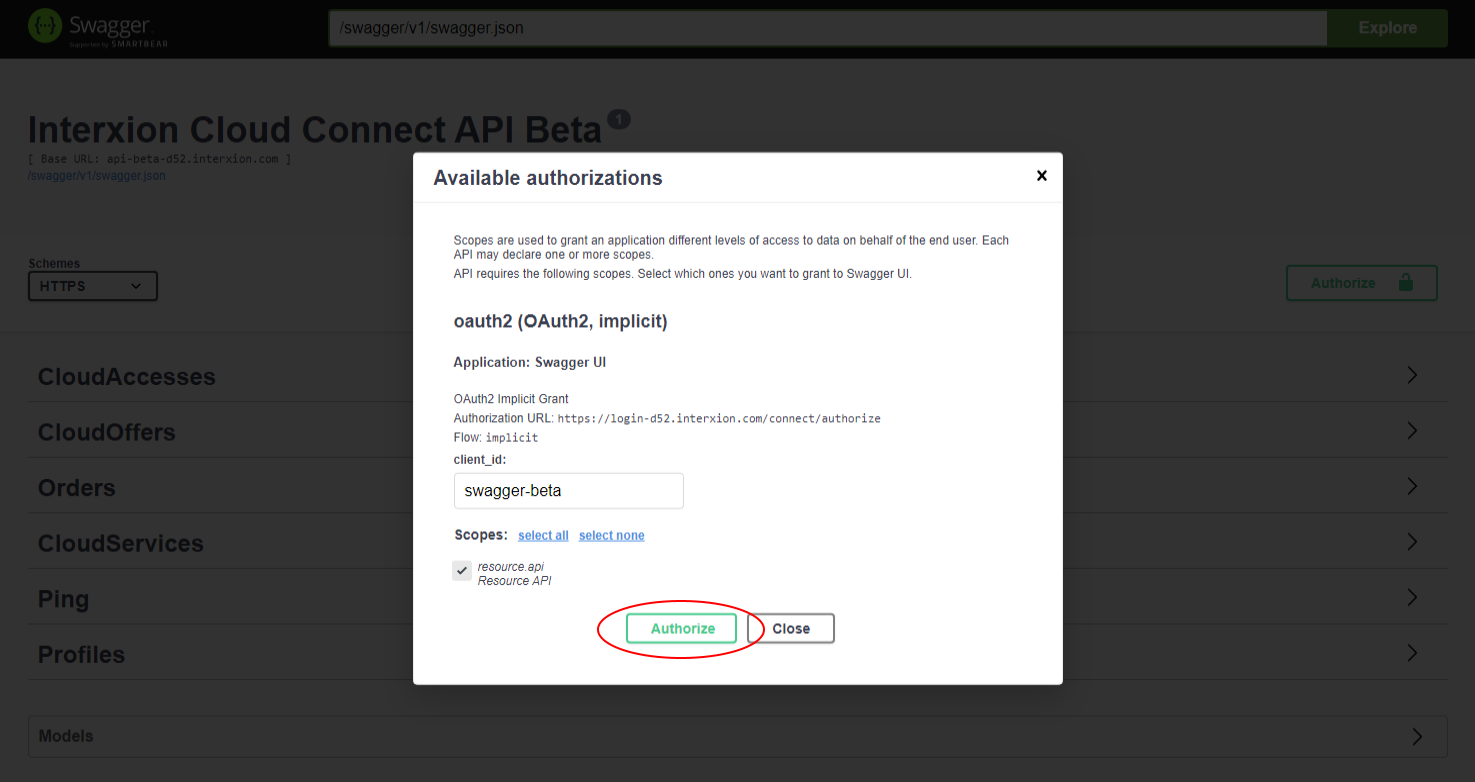This screenshot has height=782, width=1475.
Task: Click the Ping section title
Action: point(64,599)
